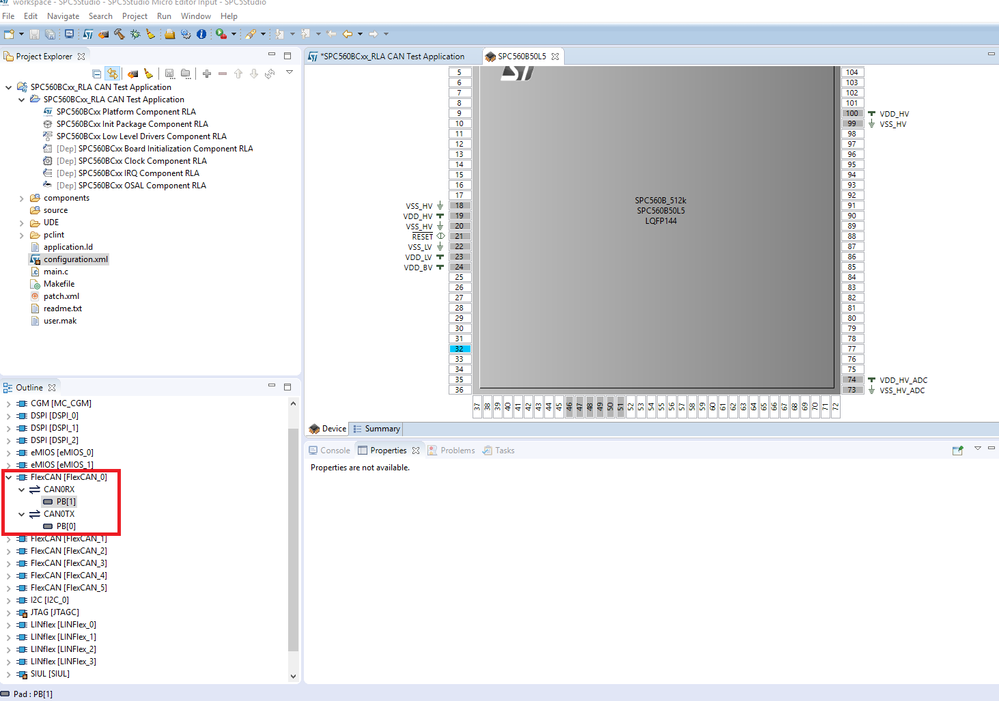This screenshot has width=999, height=701.
Task: Click the broom Clean icon in main toolbar
Action: point(150,34)
